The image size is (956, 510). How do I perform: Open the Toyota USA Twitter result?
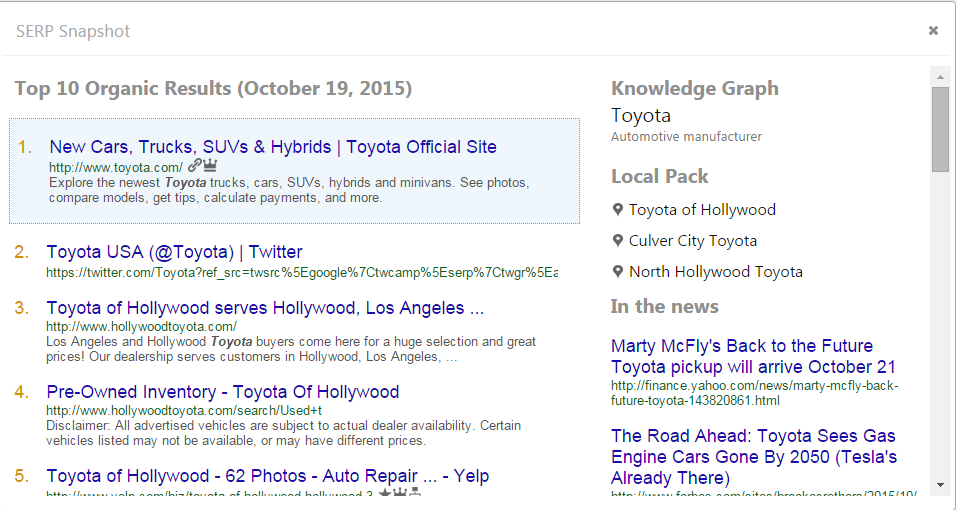174,252
